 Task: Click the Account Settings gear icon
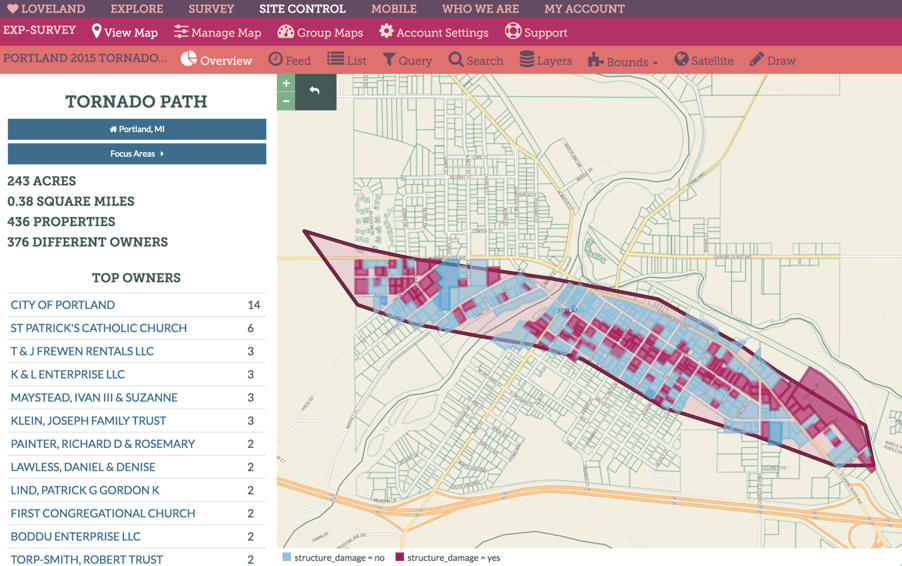click(x=386, y=31)
